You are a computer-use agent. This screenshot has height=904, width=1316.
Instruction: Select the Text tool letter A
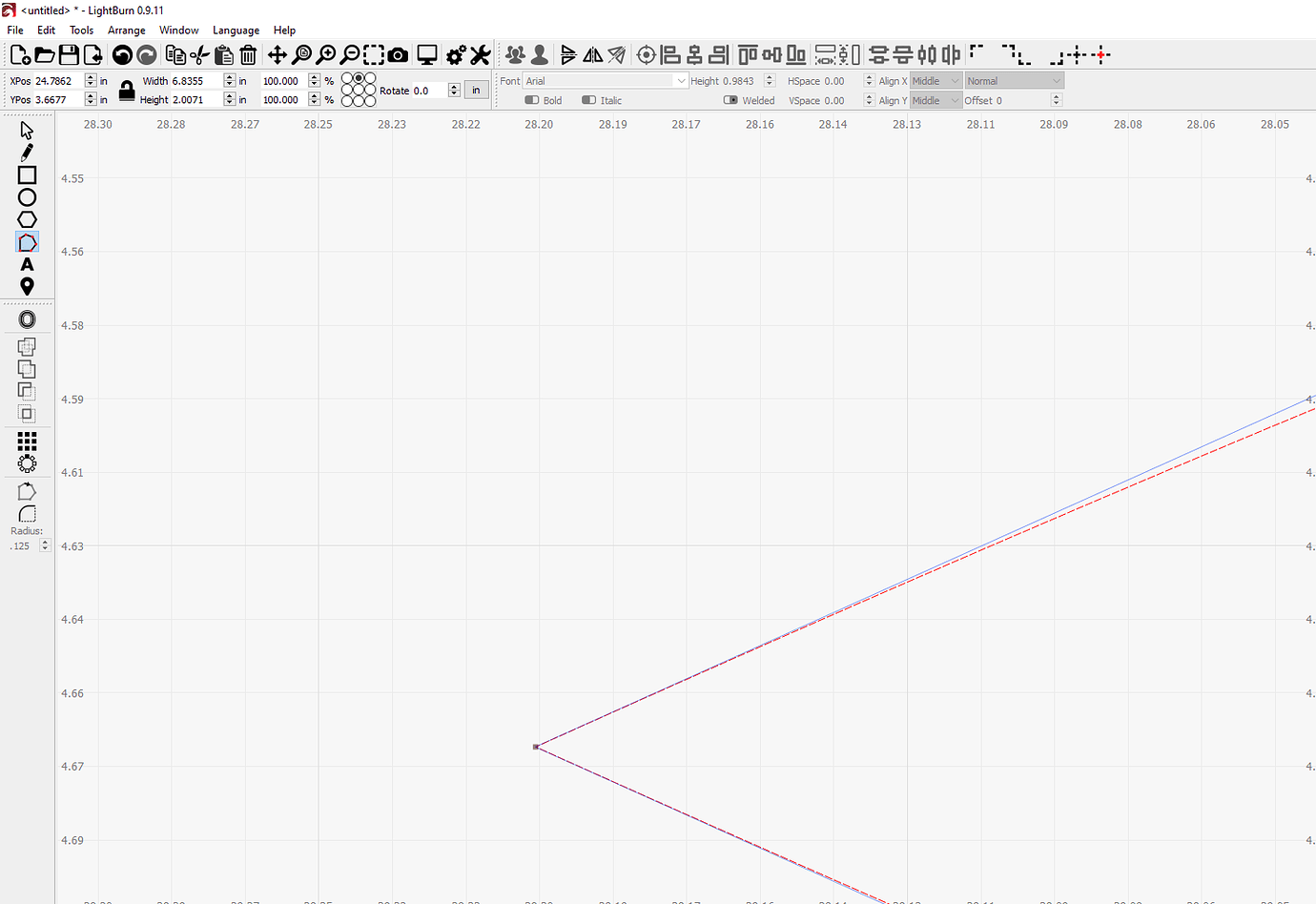click(27, 264)
